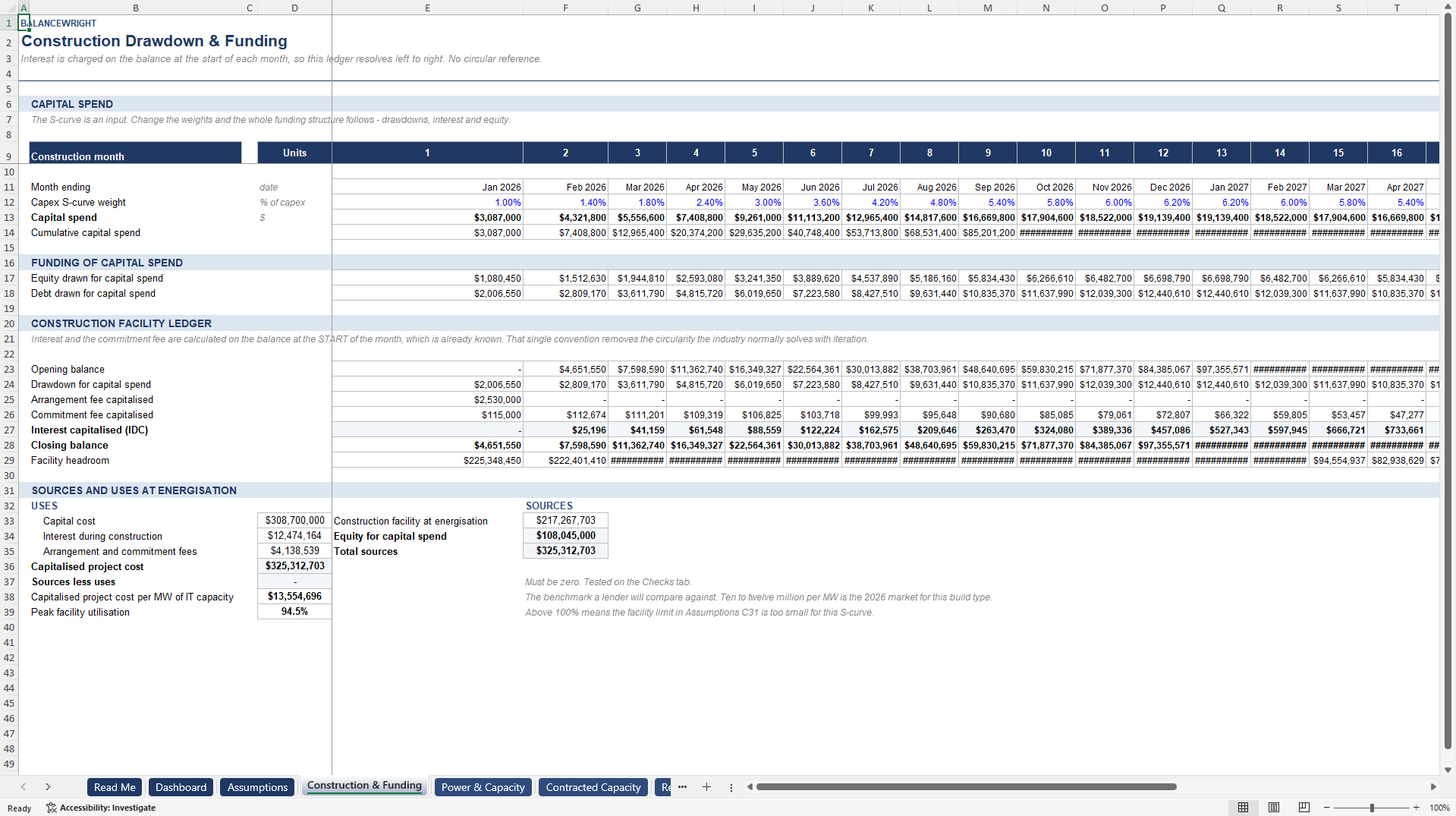Click the horizontal scrollbar thumb
1456x816 pixels.
click(967, 787)
